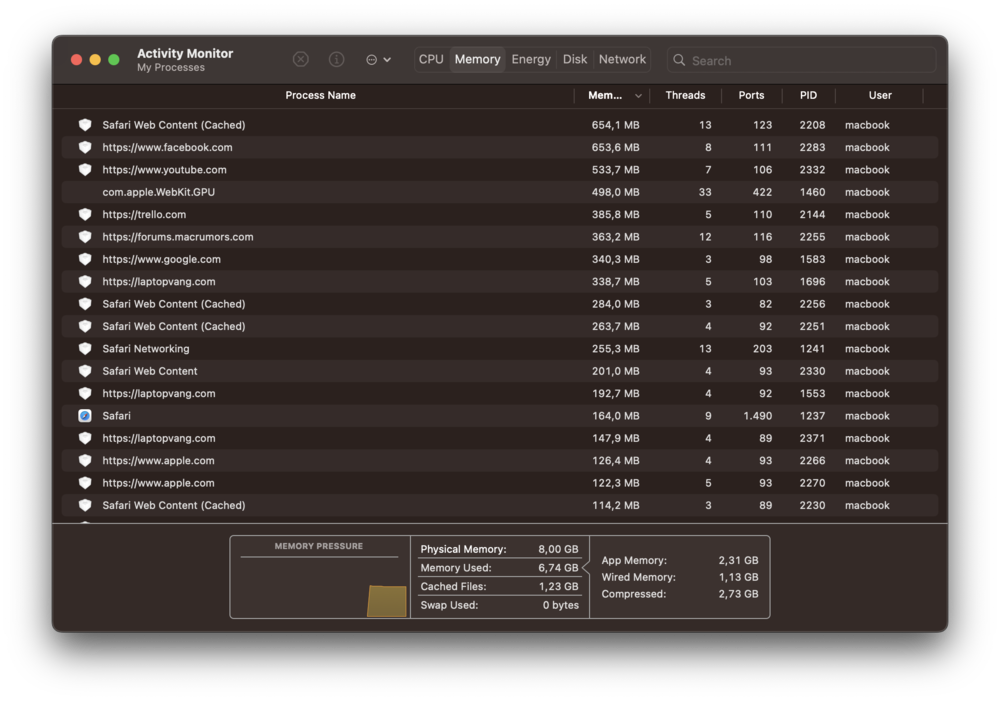Click shield icon of PID 2230 row
Screen dimensions: 1000x701
[x=85, y=505]
